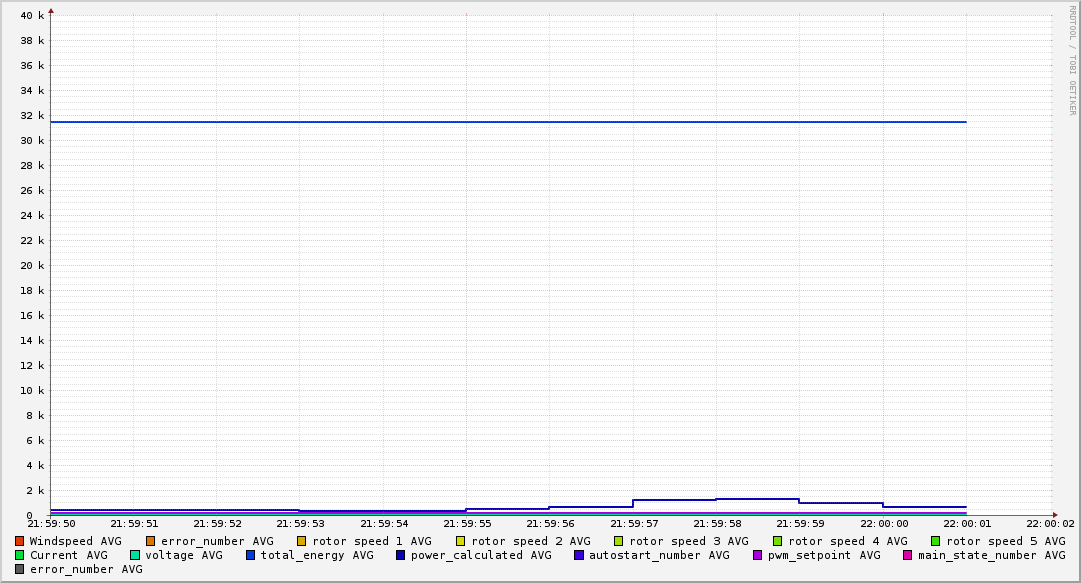
Task: Click the 21:59:55 time axis label
Action: pos(467,524)
